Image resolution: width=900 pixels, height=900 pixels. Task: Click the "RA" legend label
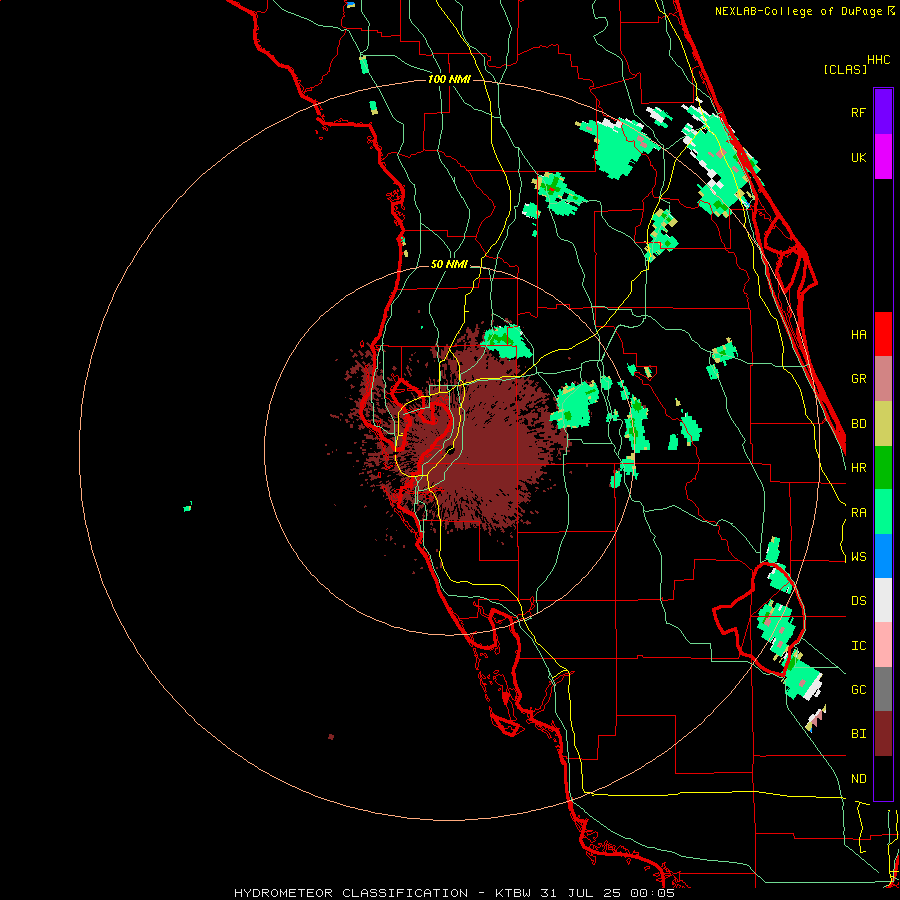tap(858, 513)
